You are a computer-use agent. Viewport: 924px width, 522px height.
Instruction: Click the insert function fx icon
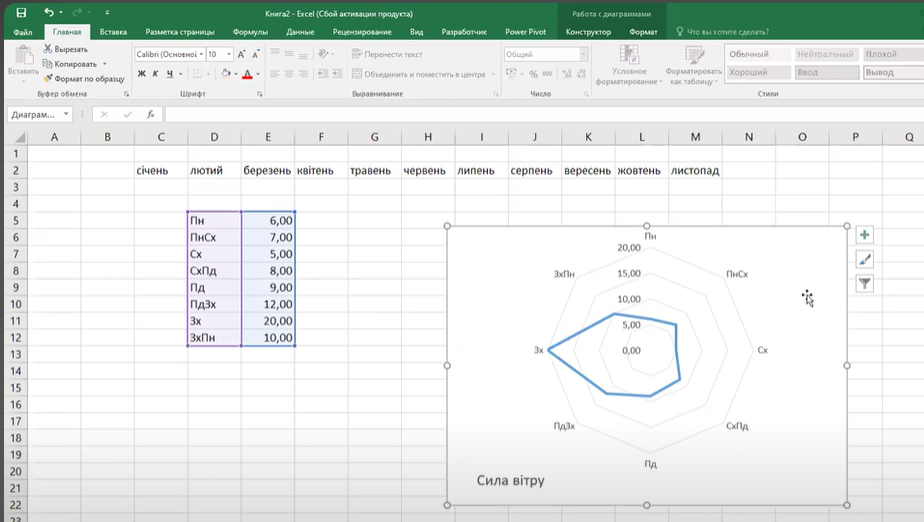(151, 114)
